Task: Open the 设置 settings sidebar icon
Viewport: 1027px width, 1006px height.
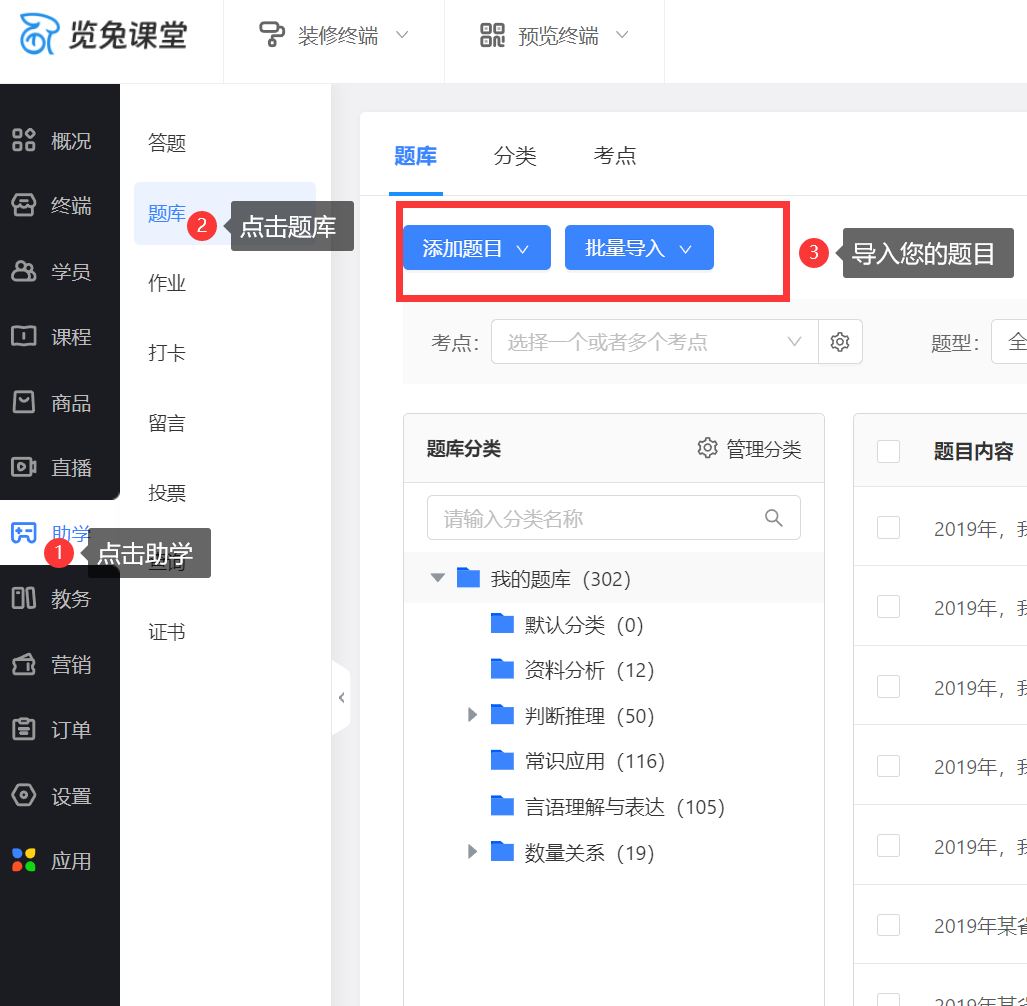Action: (24, 795)
